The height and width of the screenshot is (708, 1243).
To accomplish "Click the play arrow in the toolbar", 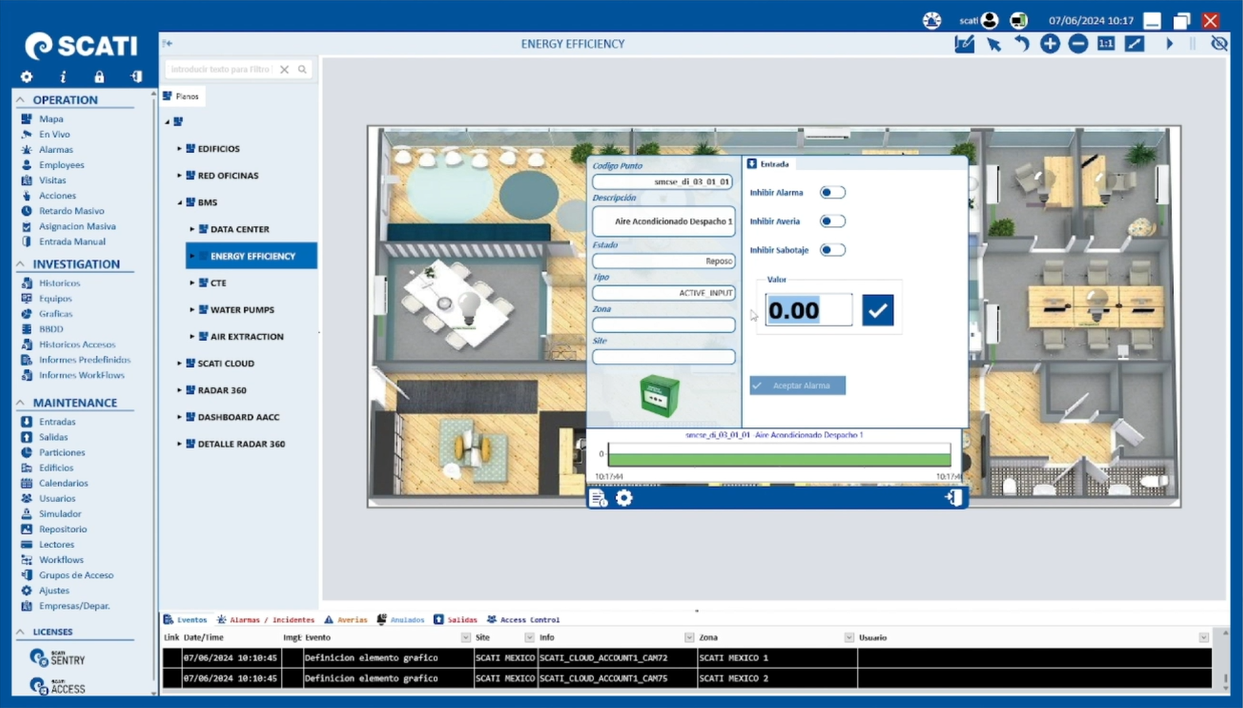I will 1169,44.
